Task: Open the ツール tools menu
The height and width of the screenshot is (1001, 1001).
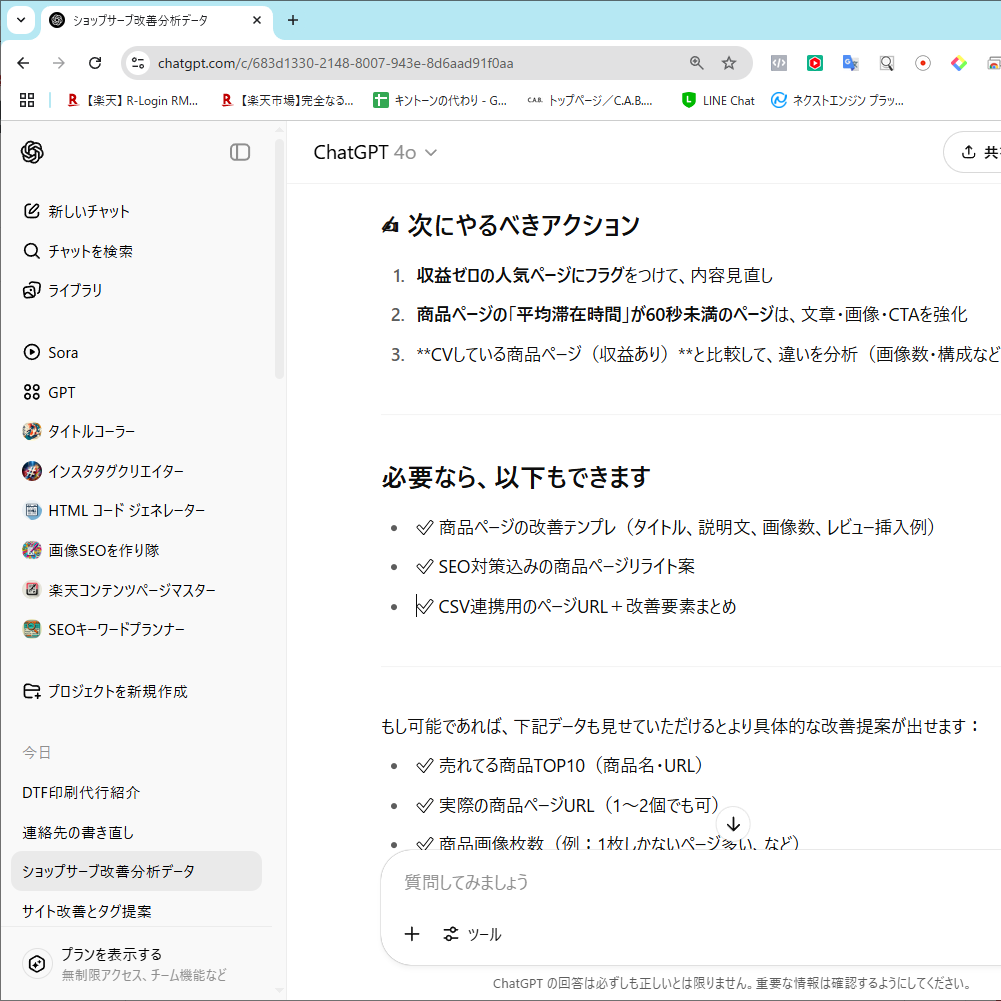Action: [x=472, y=934]
